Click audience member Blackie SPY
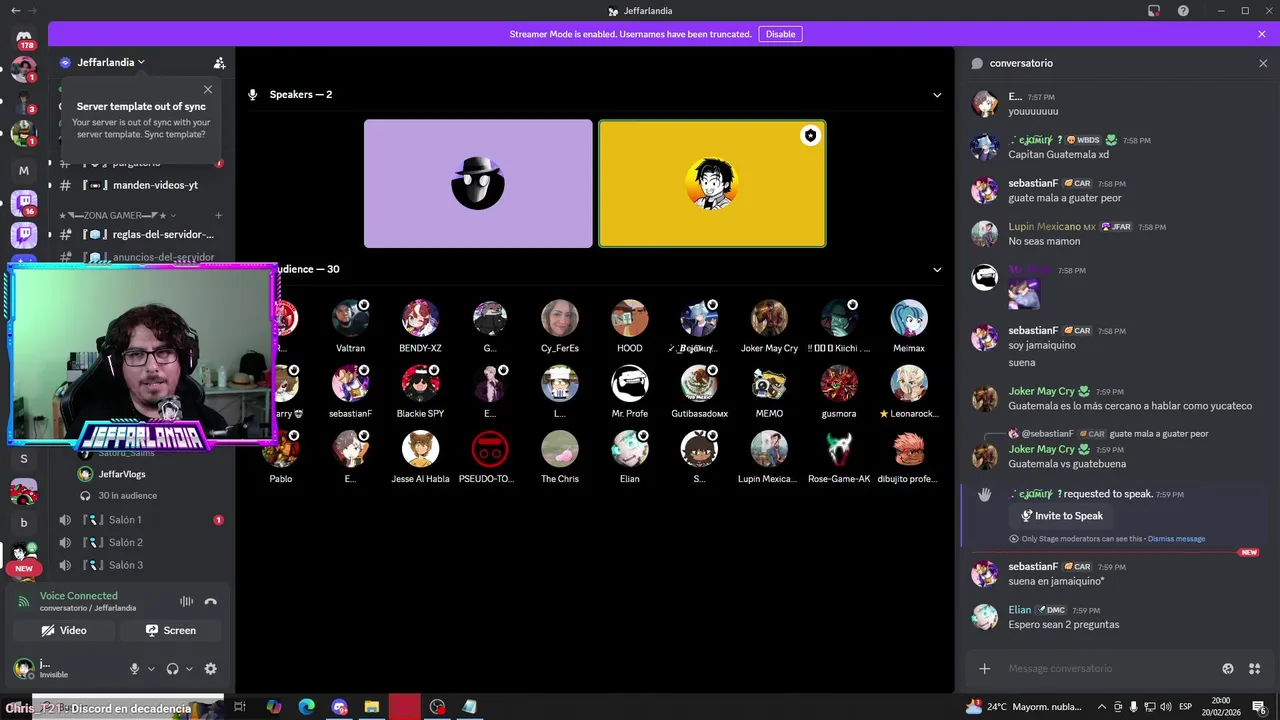 point(420,391)
